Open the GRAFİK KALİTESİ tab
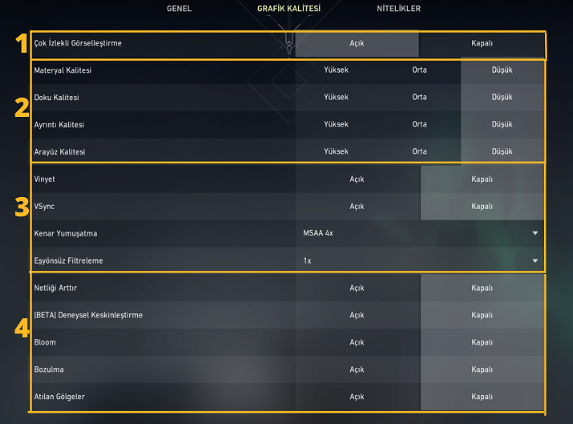573x424 pixels. (289, 8)
